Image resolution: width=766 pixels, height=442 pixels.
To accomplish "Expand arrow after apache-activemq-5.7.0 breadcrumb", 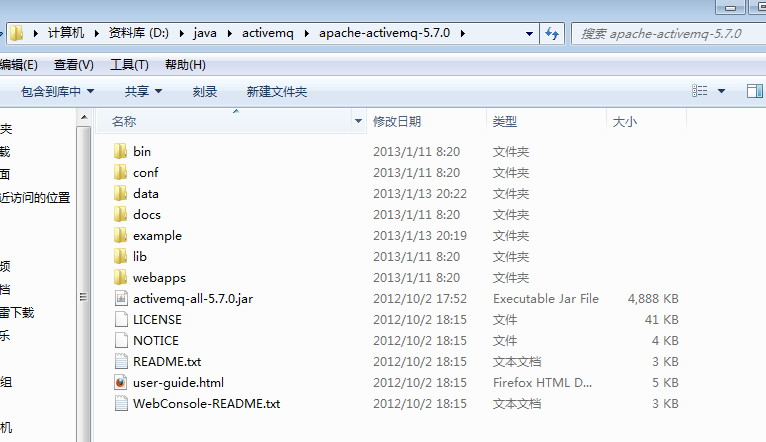I will click(x=462, y=33).
